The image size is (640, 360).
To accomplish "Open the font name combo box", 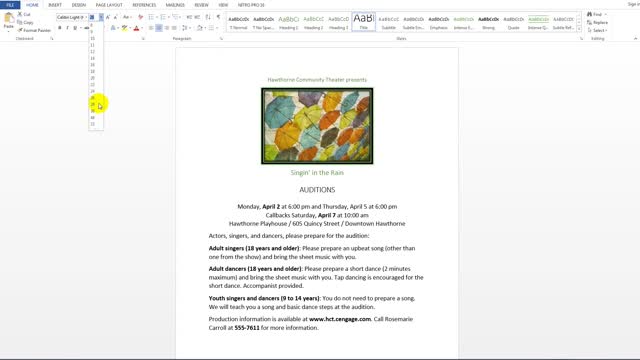I will pyautogui.click(x=72, y=17).
